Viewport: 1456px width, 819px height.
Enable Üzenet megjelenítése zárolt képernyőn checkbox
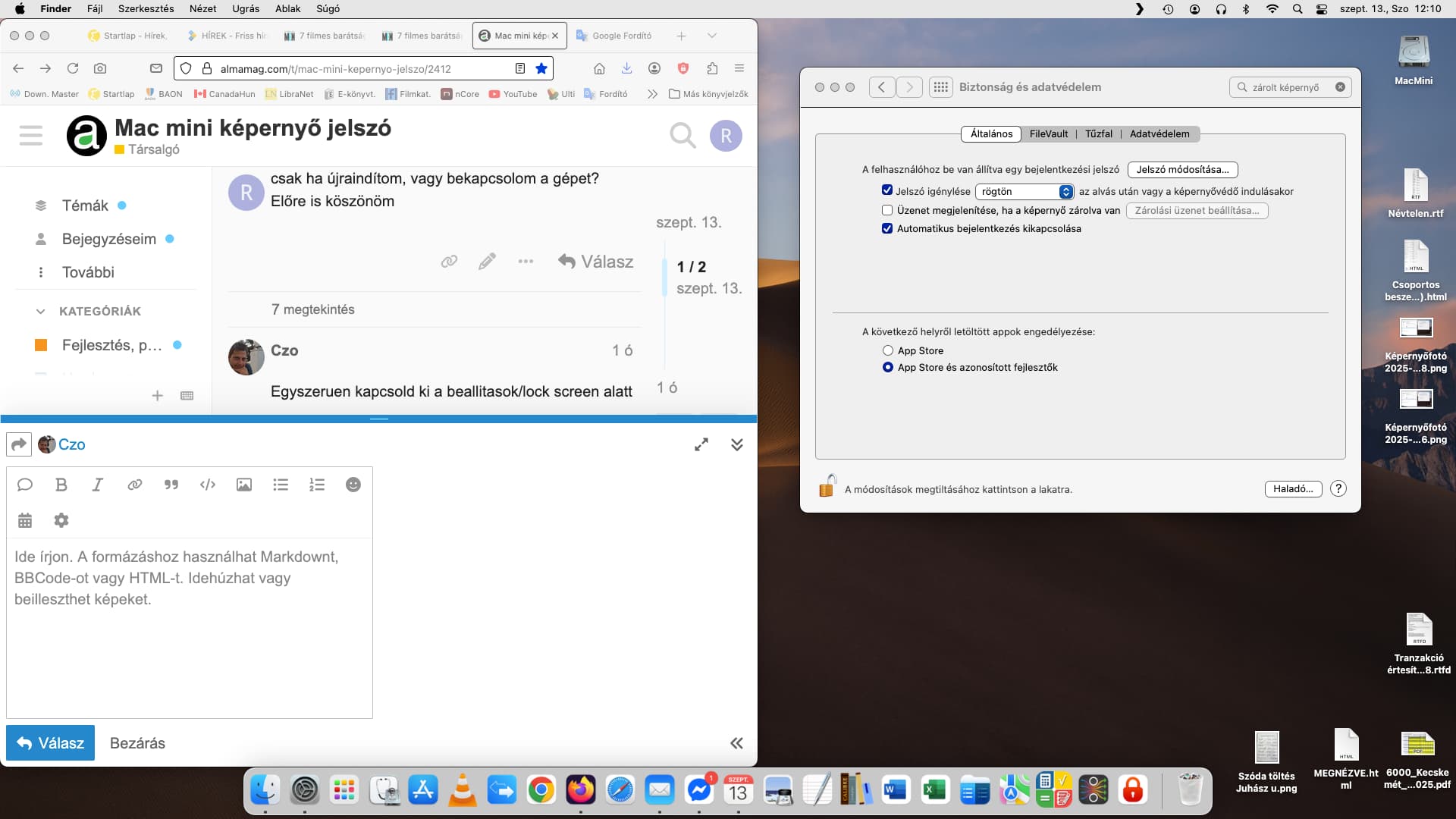pyautogui.click(x=887, y=210)
